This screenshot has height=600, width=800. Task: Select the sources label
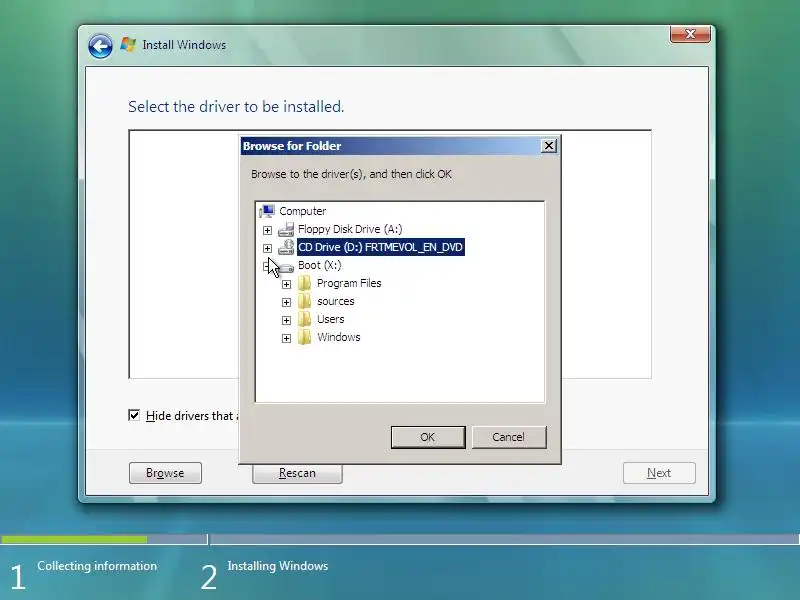pos(336,301)
